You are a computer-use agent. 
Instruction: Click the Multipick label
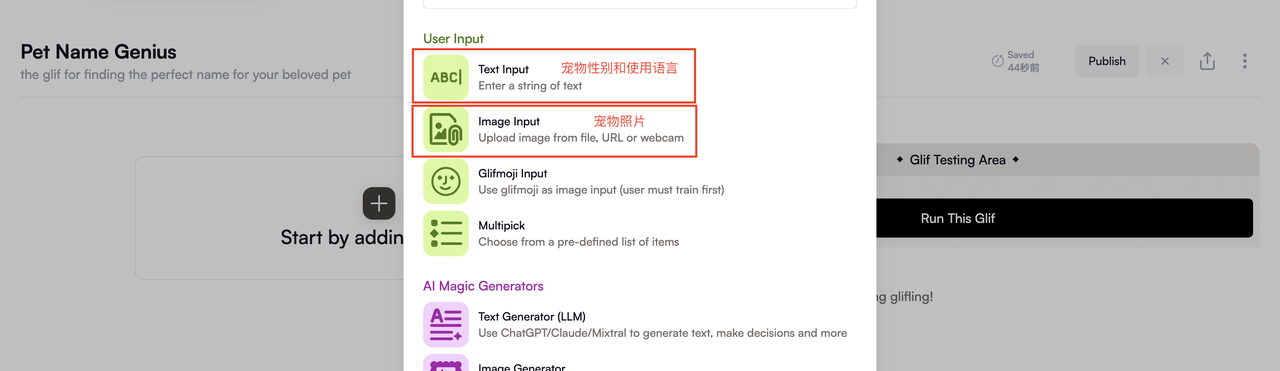click(502, 226)
